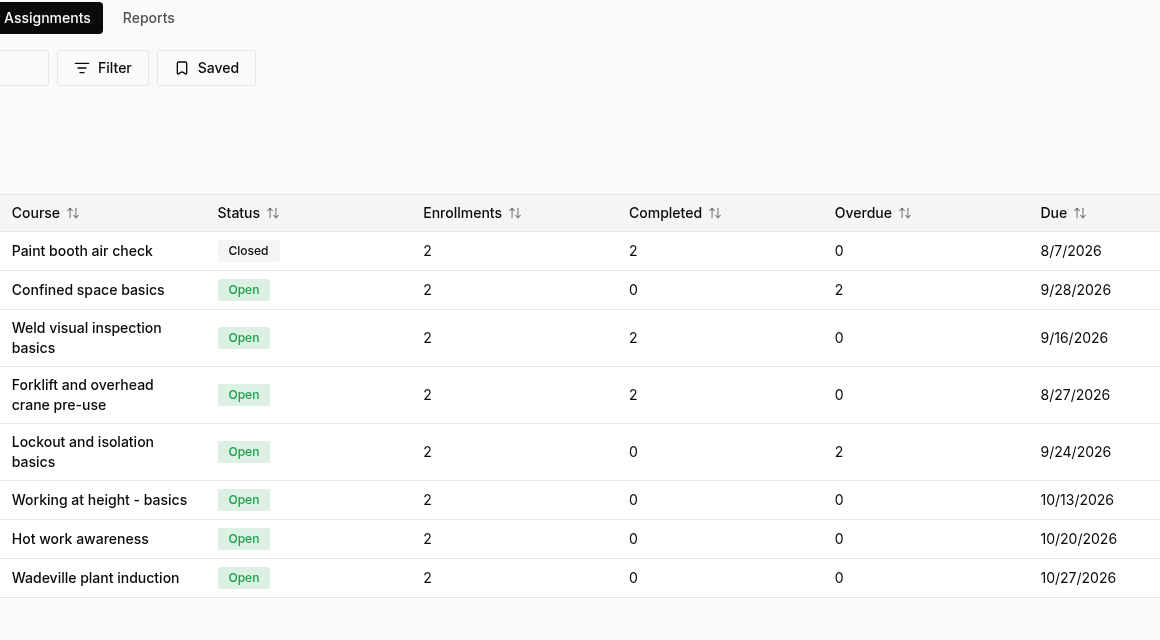Screen dimensions: 1160x640
Task: Open Forklift and overhead crane pre-use
Action: (x=83, y=395)
